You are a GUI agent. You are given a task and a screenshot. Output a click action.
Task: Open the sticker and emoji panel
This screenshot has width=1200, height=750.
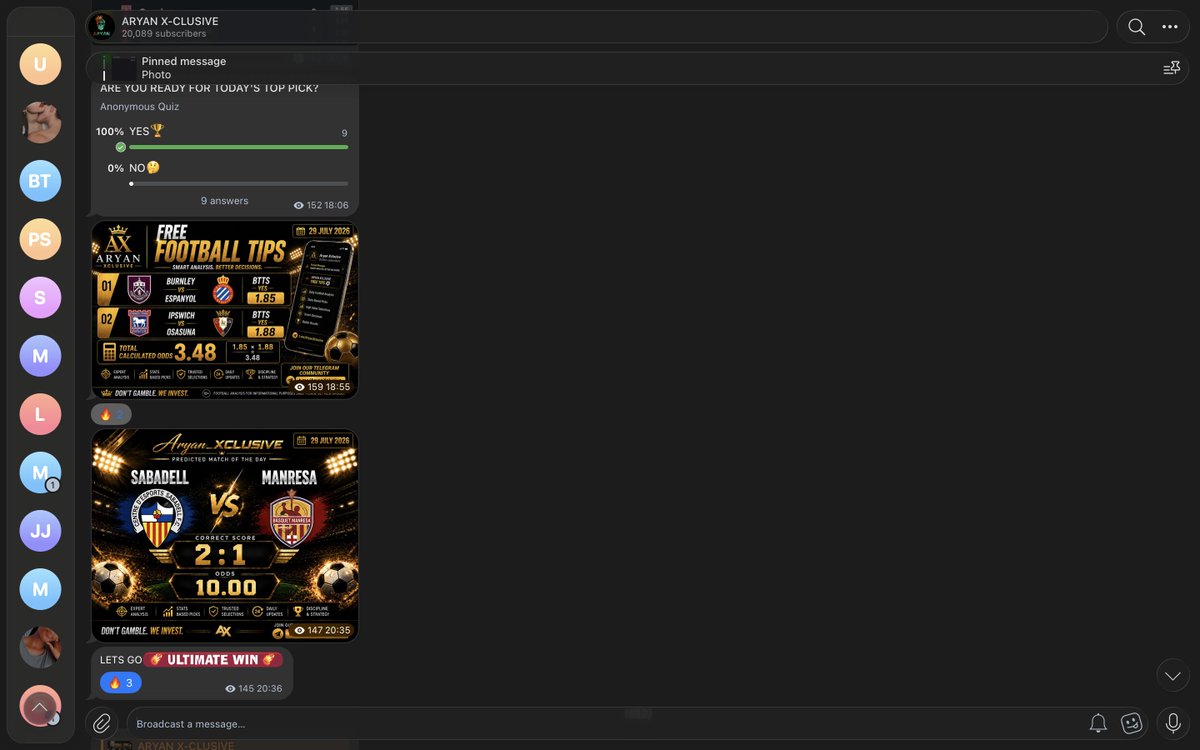pos(1132,723)
